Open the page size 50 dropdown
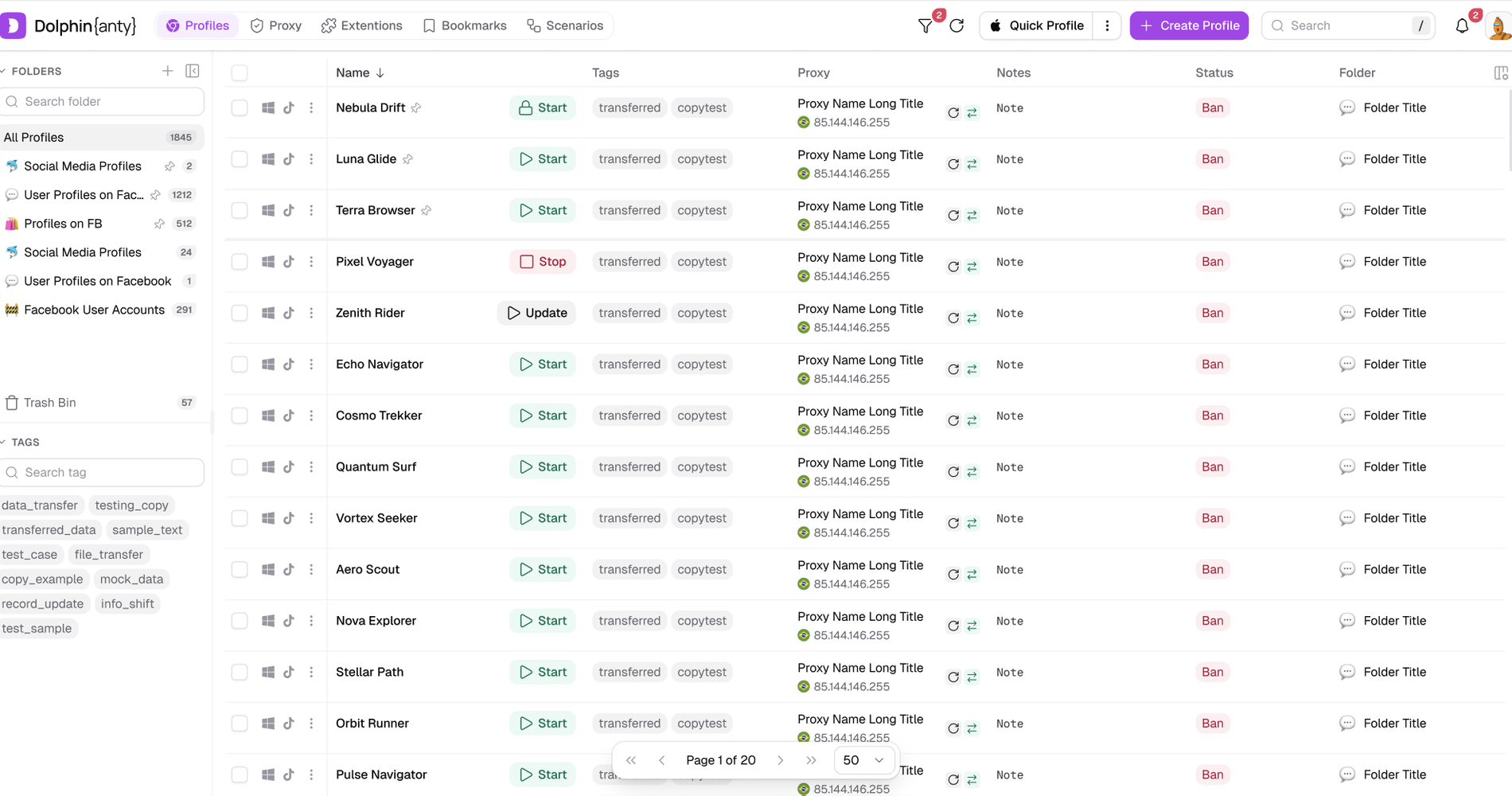Screen dimensions: 1512x796 [863, 760]
